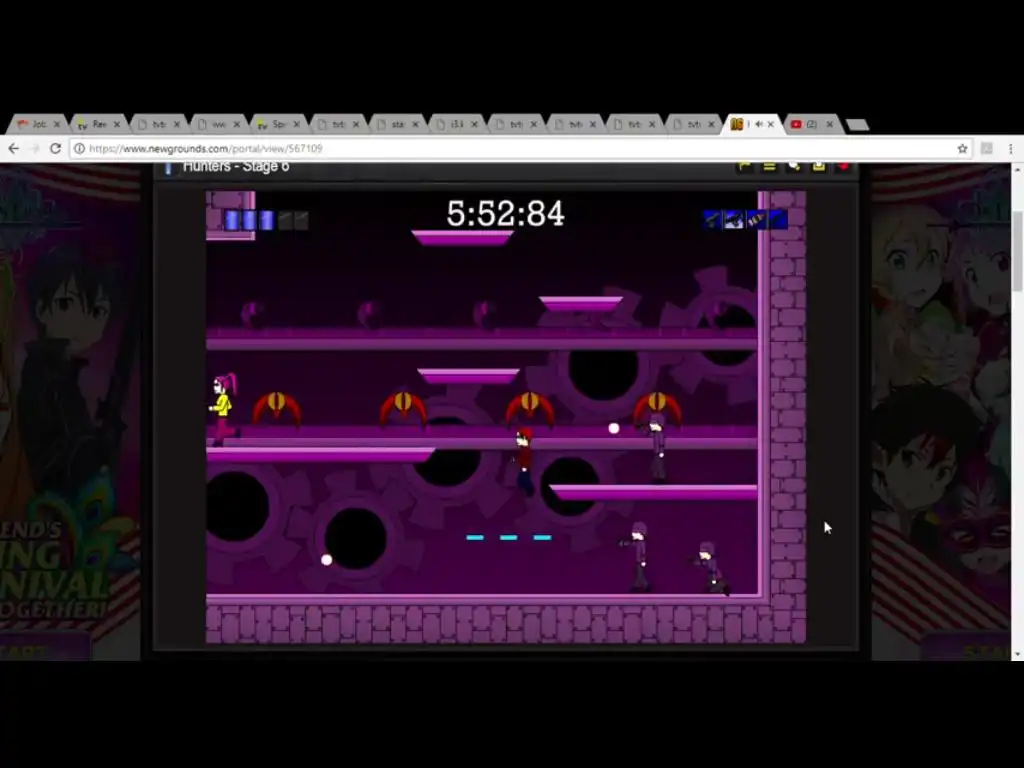Open a new browser tab
Image resolution: width=1024 pixels, height=768 pixels.
click(857, 125)
